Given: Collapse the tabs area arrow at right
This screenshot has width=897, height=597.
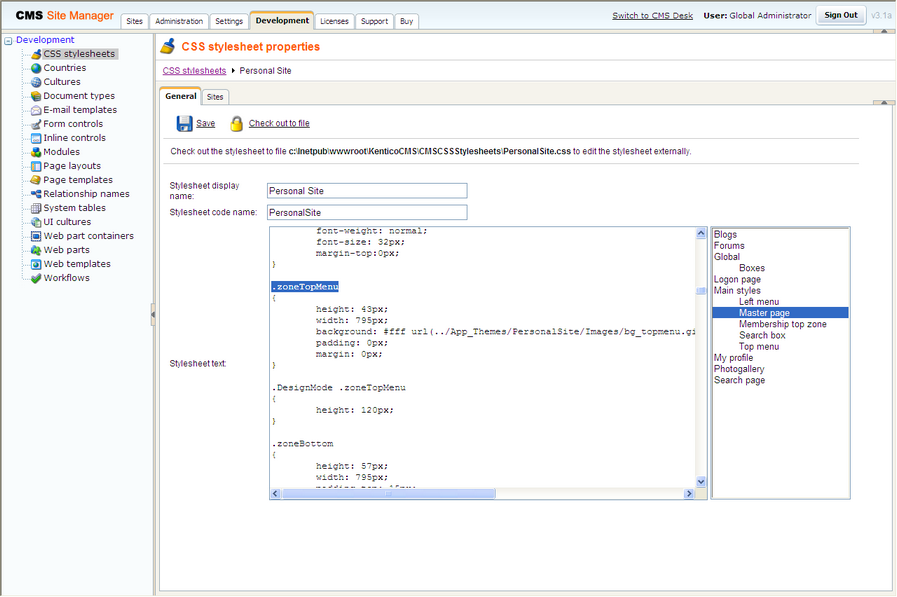Looking at the screenshot, I should pyautogui.click(x=884, y=102).
